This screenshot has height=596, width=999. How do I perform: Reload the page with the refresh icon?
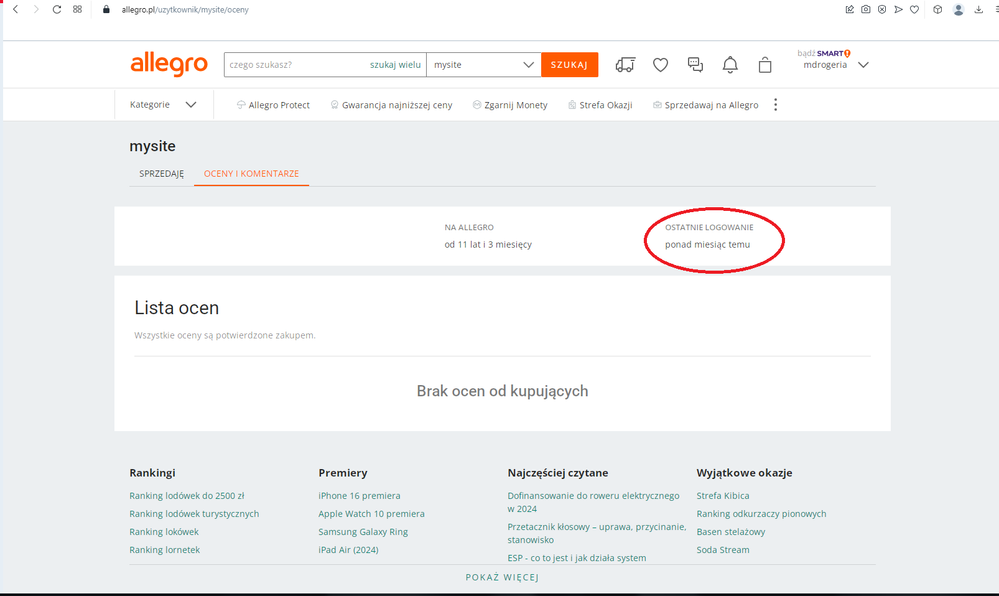(57, 10)
